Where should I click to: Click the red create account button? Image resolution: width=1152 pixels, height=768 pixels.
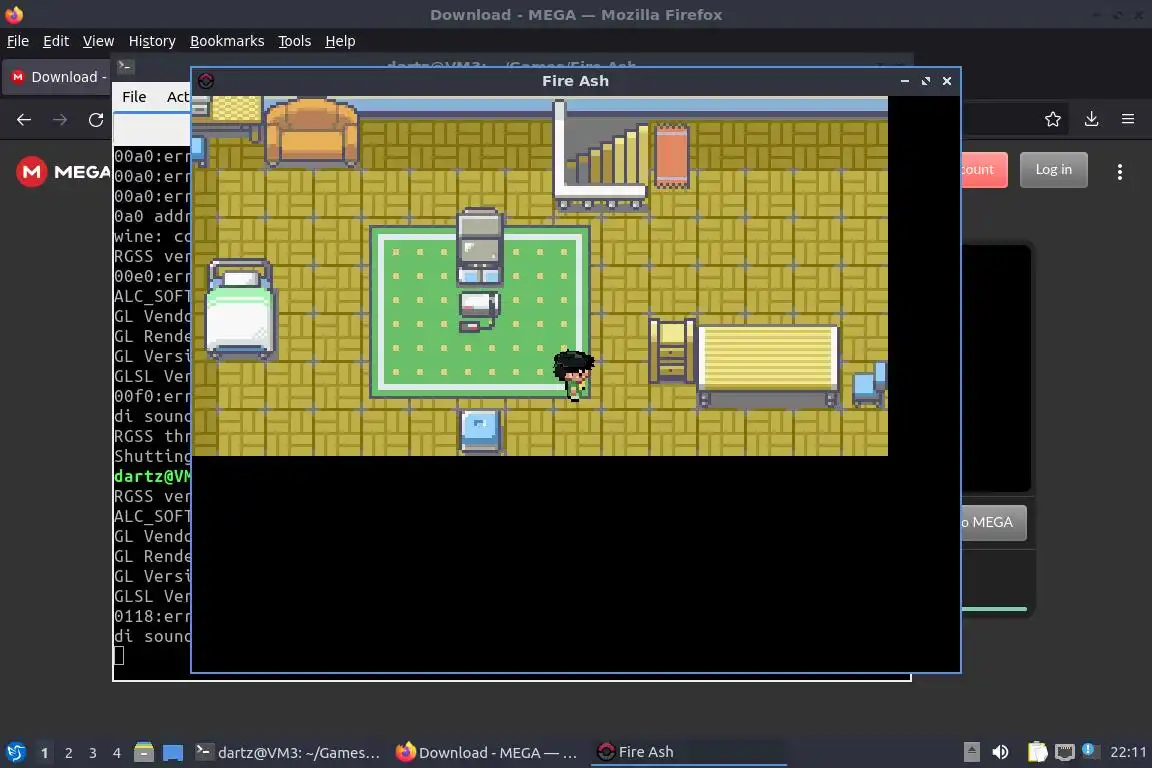[x=984, y=170]
